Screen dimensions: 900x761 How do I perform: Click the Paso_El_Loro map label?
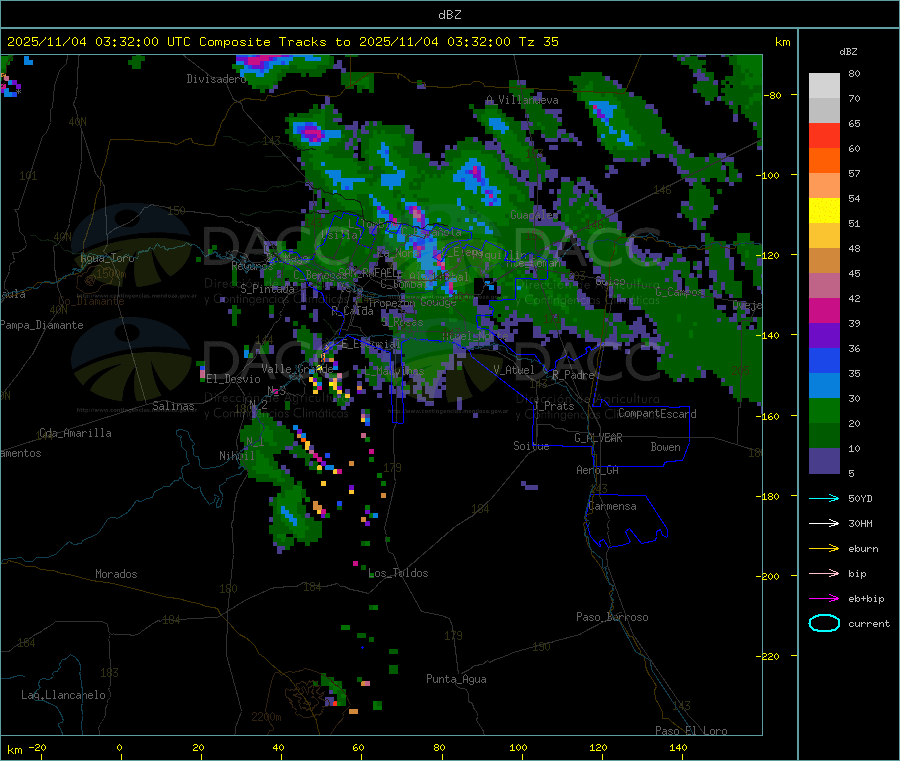[691, 731]
